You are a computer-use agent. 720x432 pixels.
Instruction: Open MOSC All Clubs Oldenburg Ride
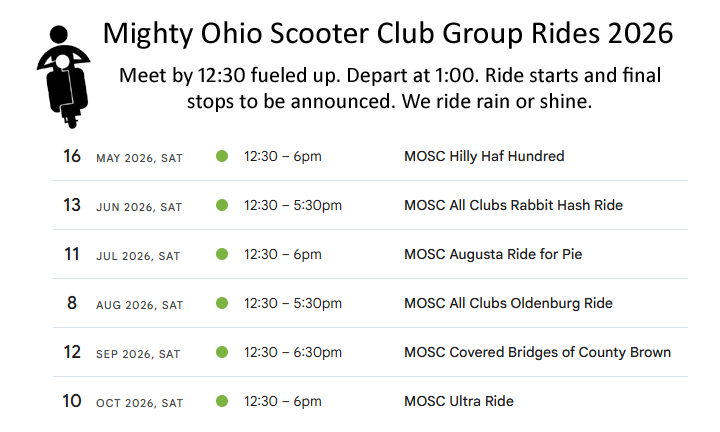coord(508,303)
